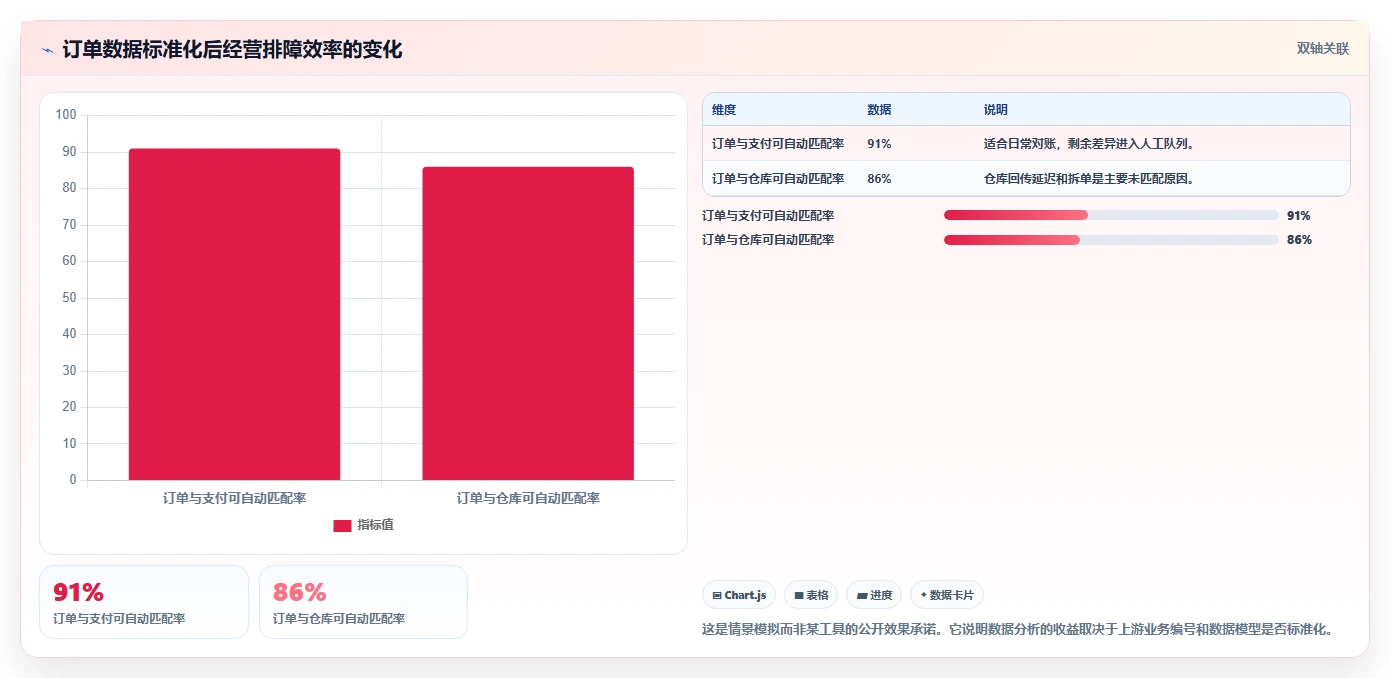This screenshot has width=1390, height=678.
Task: Toggle the 指标值 legend swatch
Action: [x=342, y=525]
